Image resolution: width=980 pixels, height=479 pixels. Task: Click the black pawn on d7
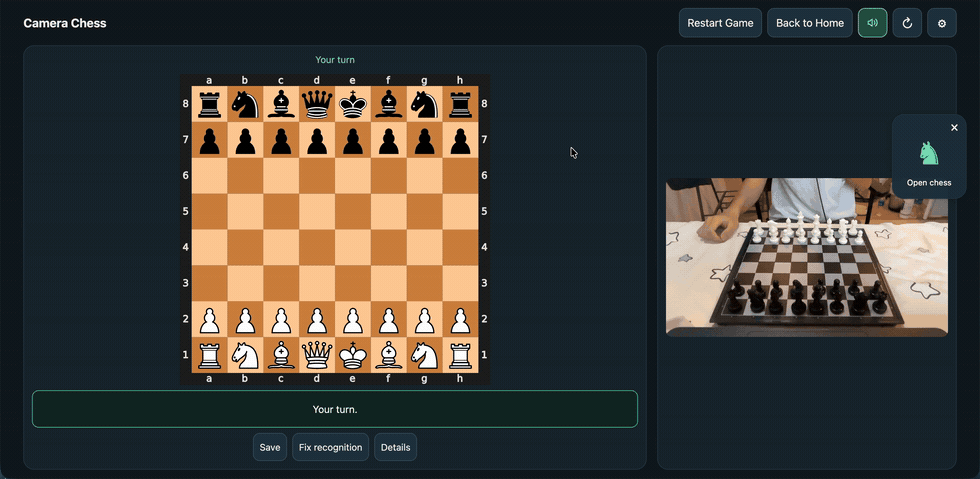[x=317, y=140]
